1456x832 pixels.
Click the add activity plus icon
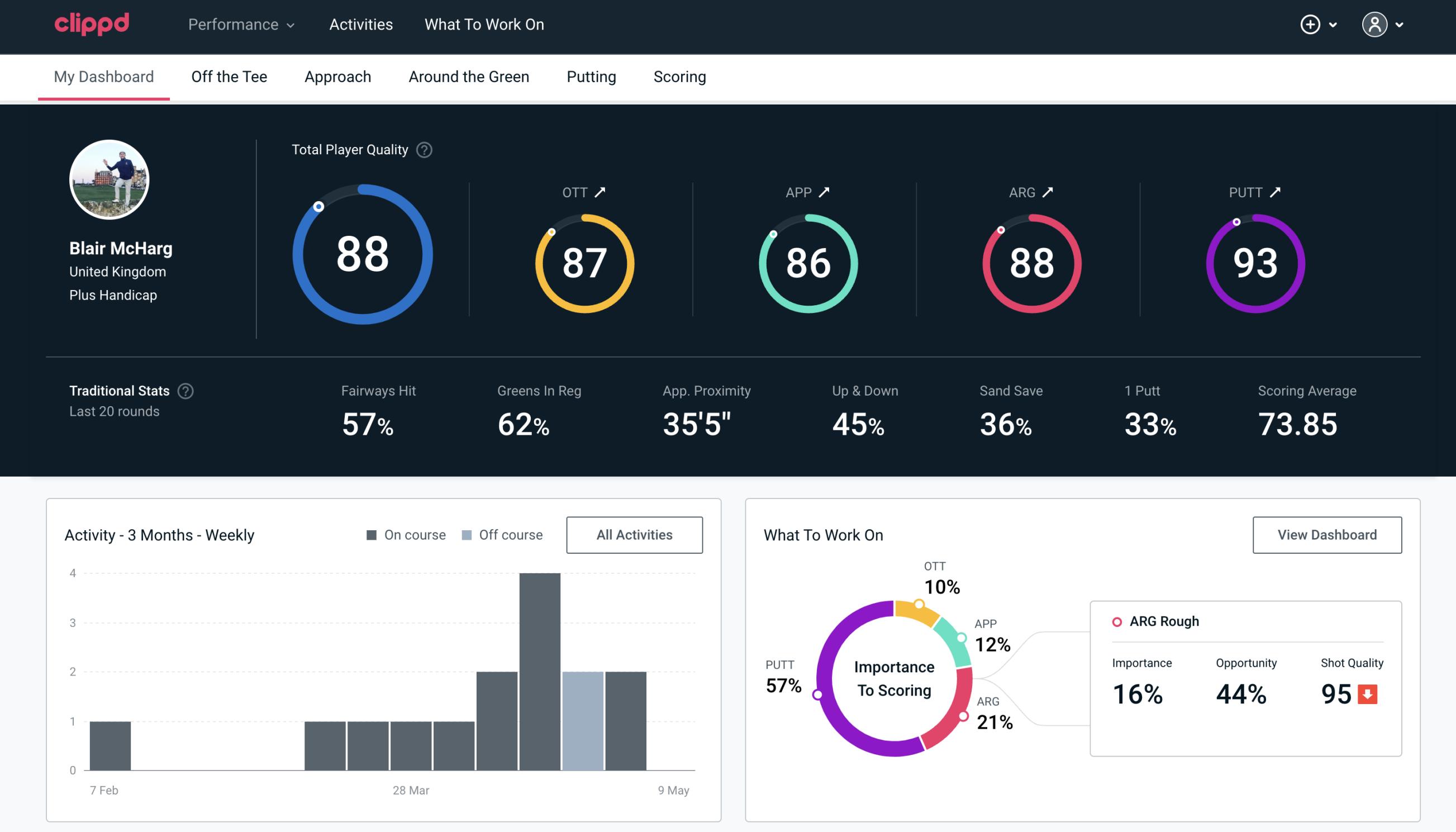pyautogui.click(x=1310, y=25)
